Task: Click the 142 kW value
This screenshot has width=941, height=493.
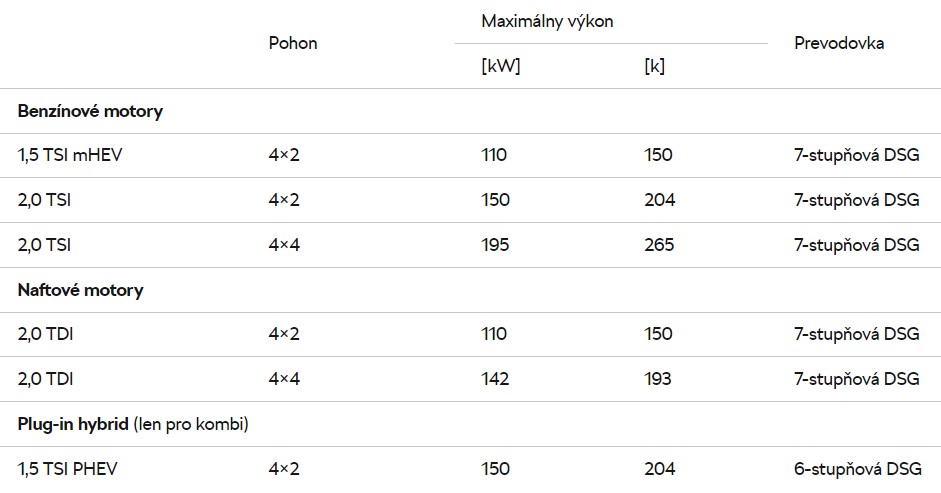Action: [495, 379]
